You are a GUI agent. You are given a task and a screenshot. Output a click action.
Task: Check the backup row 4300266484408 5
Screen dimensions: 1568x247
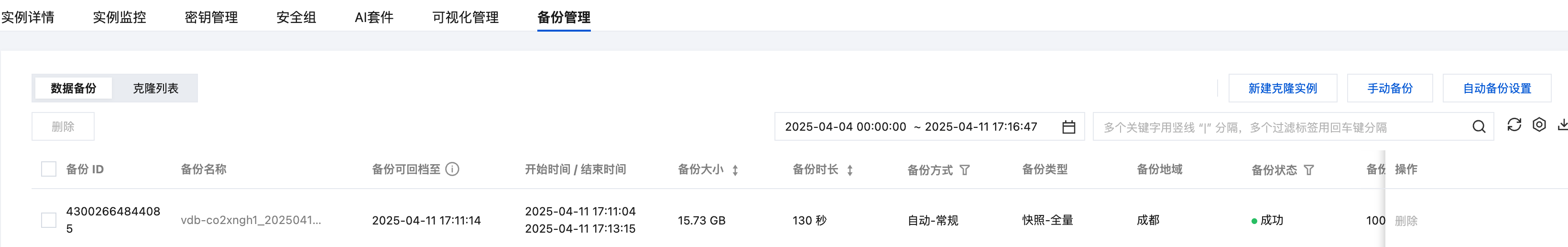click(x=49, y=220)
